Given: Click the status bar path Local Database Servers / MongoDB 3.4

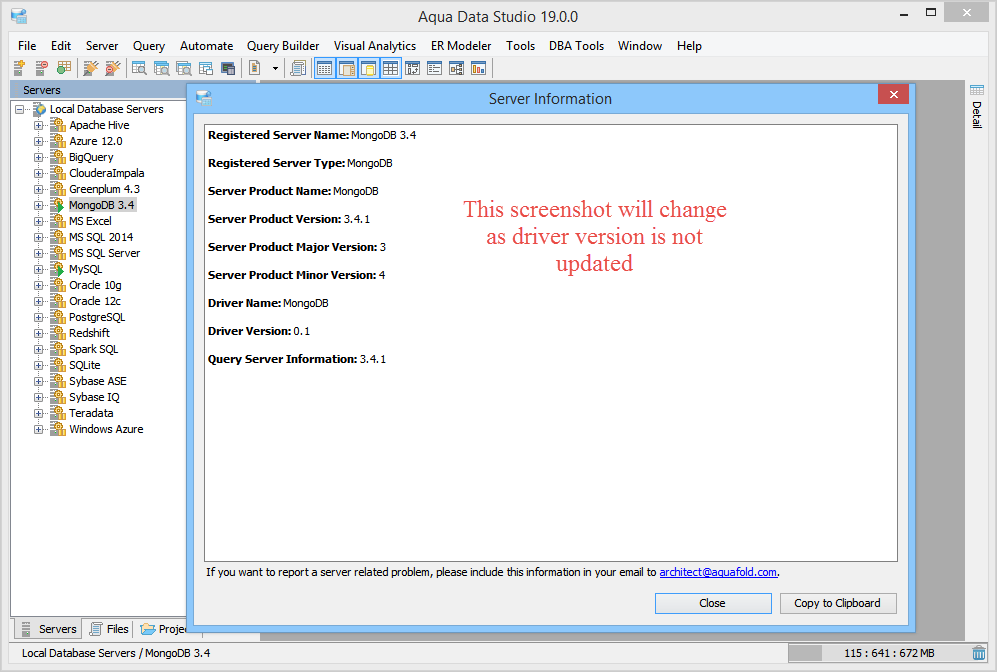Looking at the screenshot, I should point(116,653).
